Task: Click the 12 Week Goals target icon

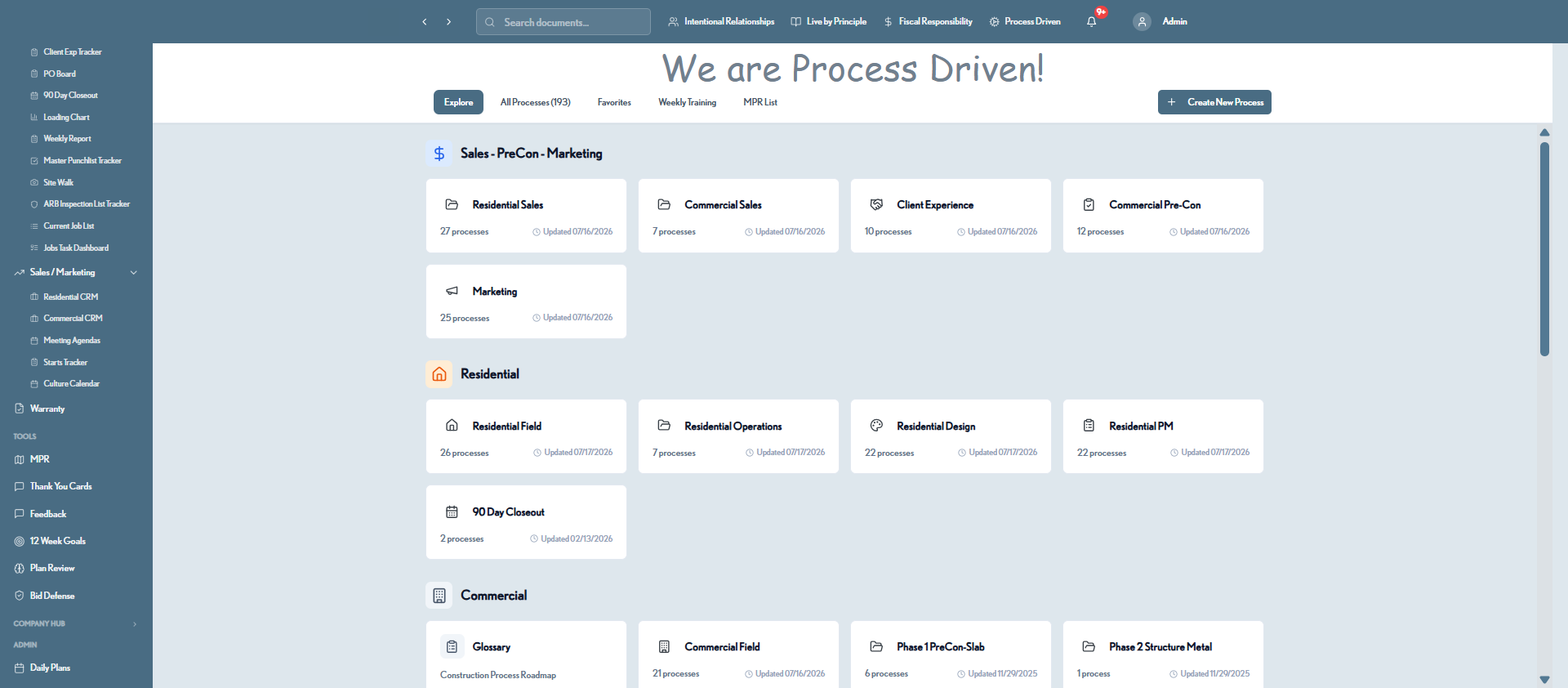Action: pos(19,541)
